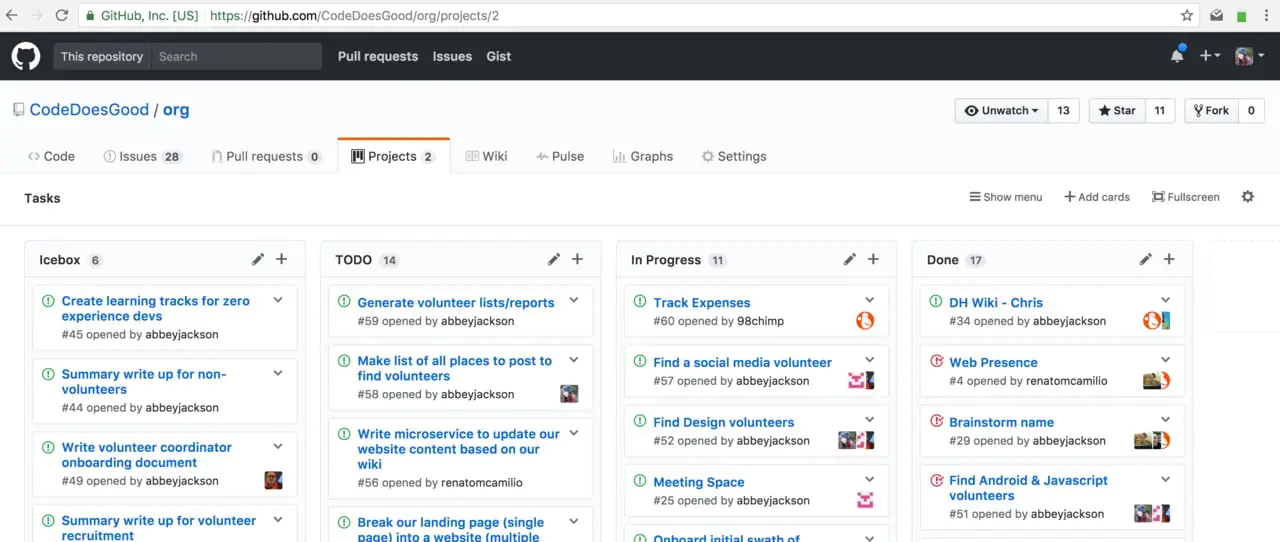Click the browser reload icon
The width and height of the screenshot is (1280, 542).
point(62,15)
